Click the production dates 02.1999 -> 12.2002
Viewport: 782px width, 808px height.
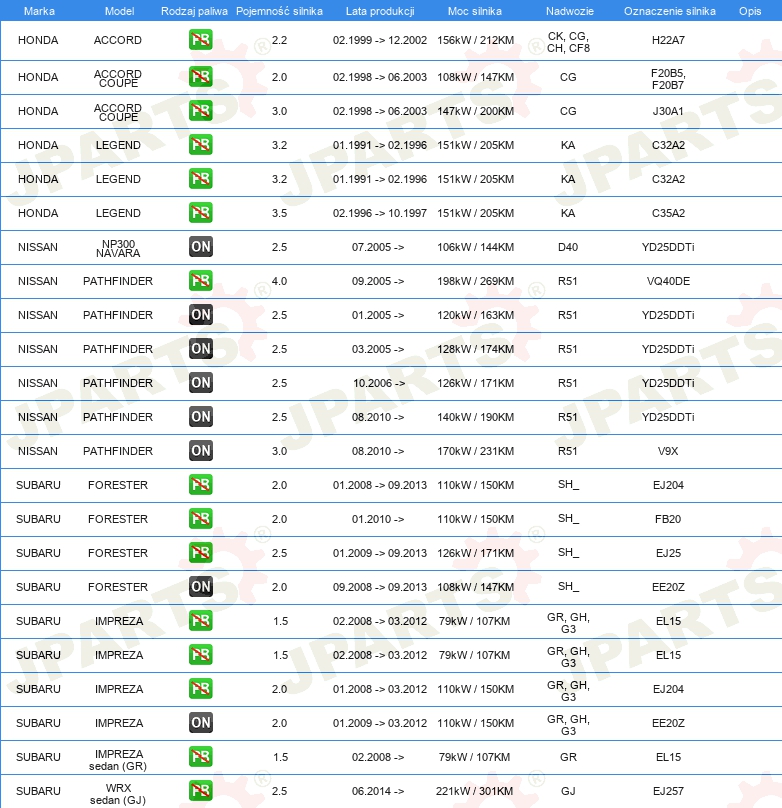click(x=380, y=40)
